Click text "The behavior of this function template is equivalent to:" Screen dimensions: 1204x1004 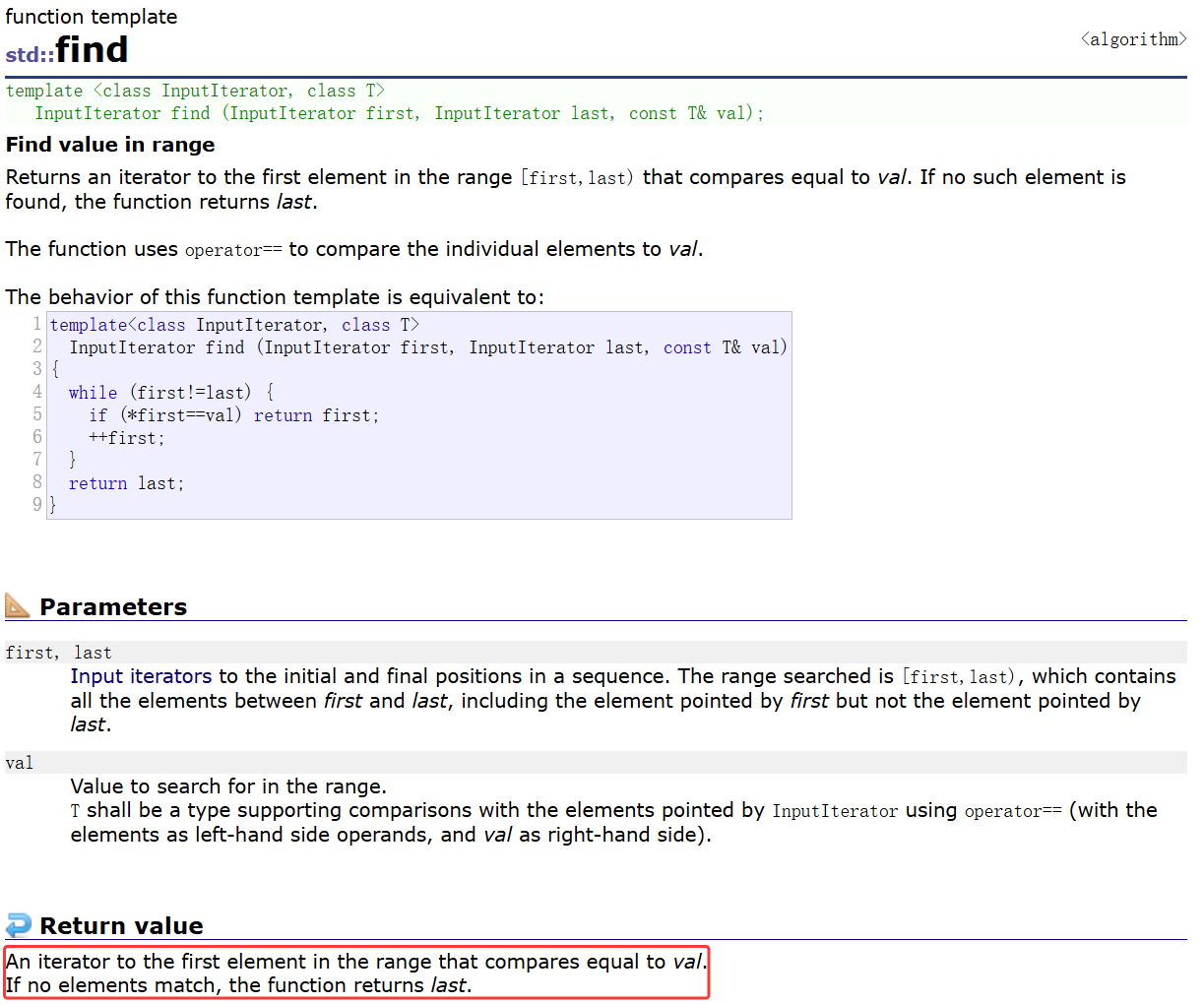coord(275,297)
